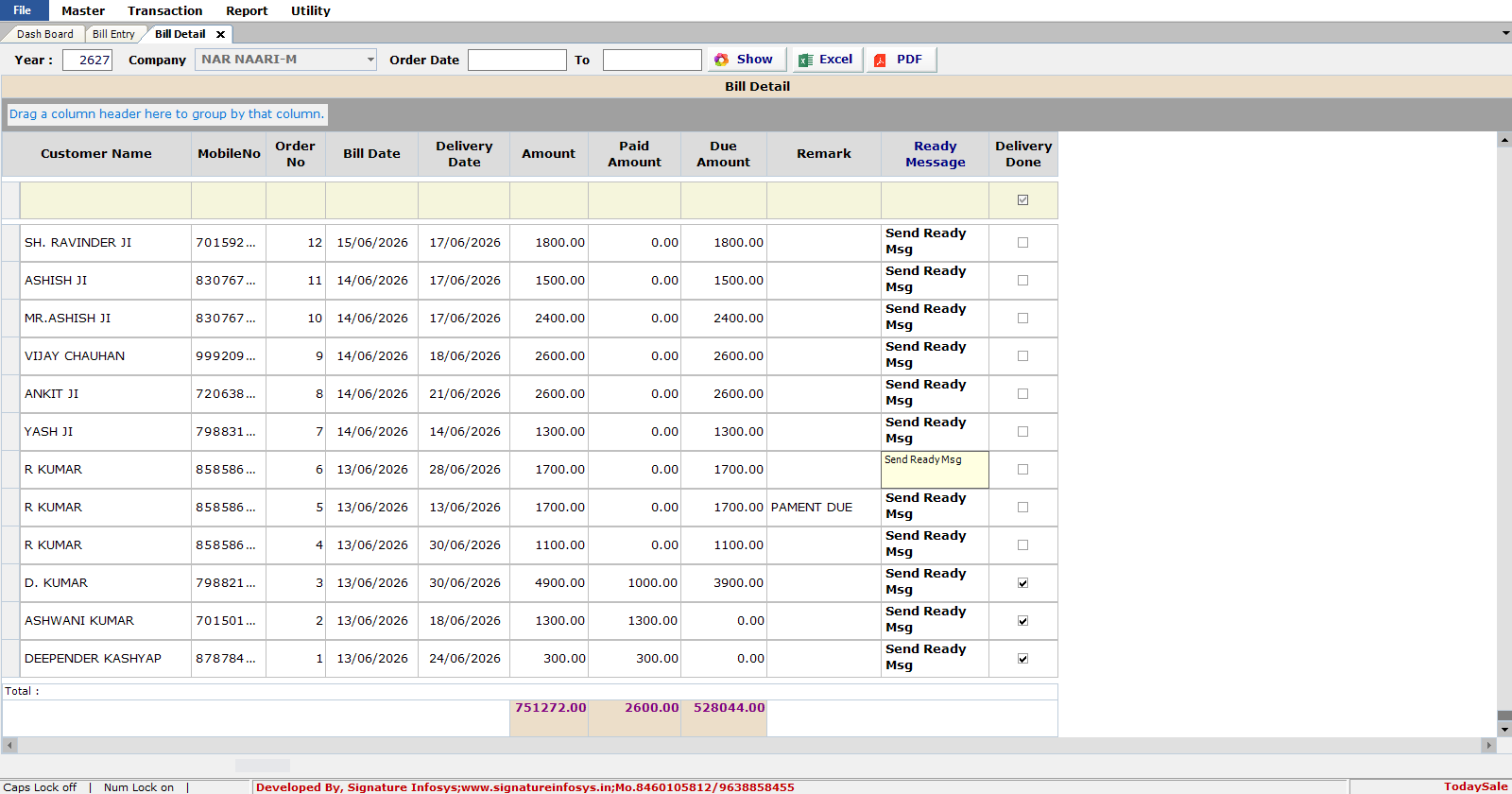Click the Year input field

point(88,60)
